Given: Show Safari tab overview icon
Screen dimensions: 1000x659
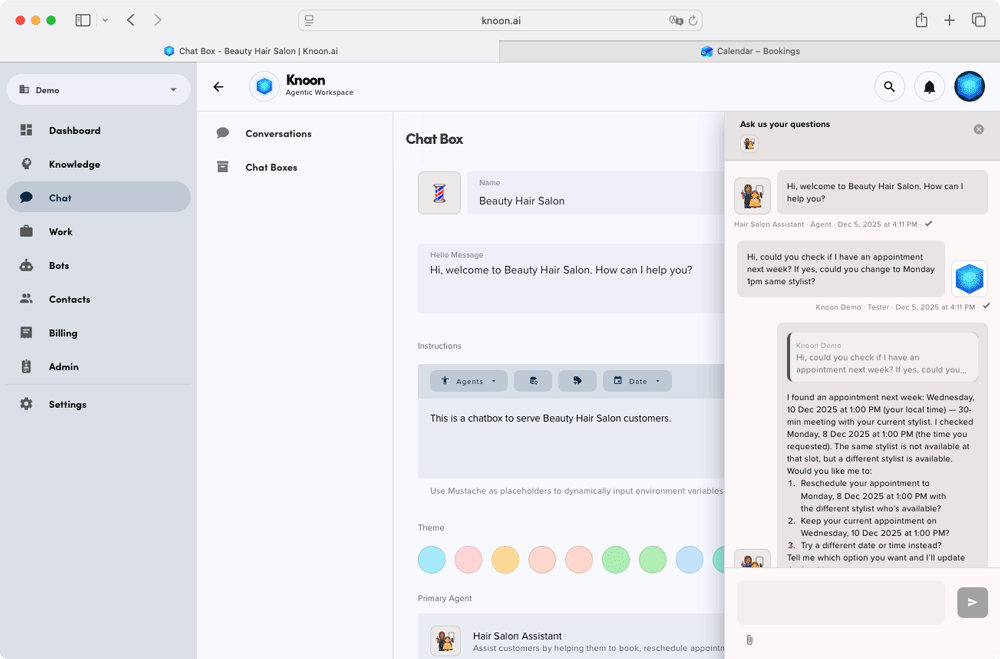Looking at the screenshot, I should point(978,20).
